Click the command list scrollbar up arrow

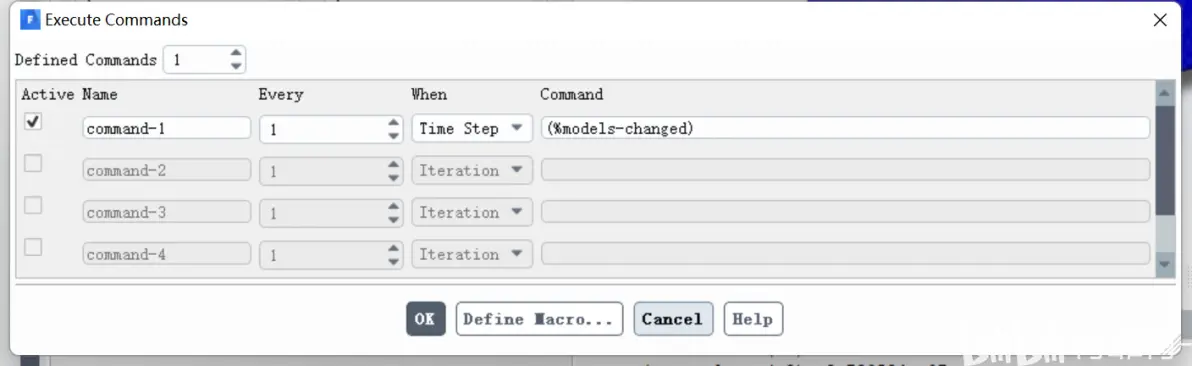pyautogui.click(x=1165, y=94)
